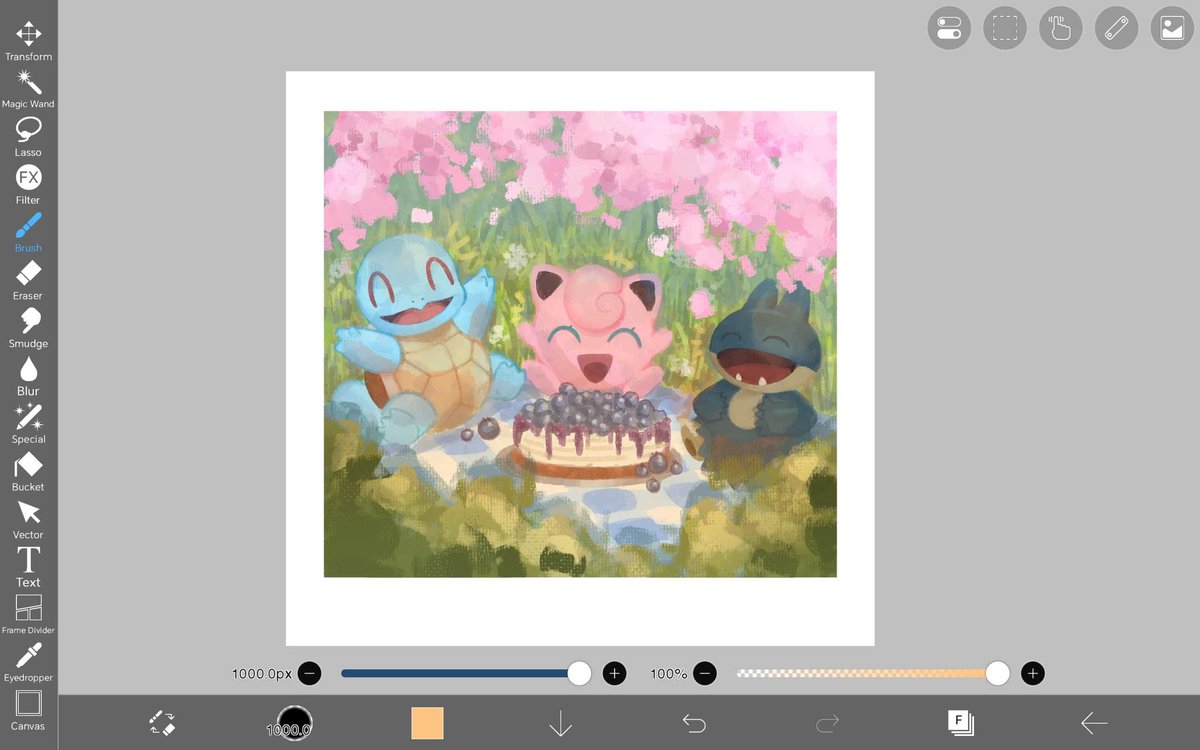Select the Vector tool

point(28,519)
